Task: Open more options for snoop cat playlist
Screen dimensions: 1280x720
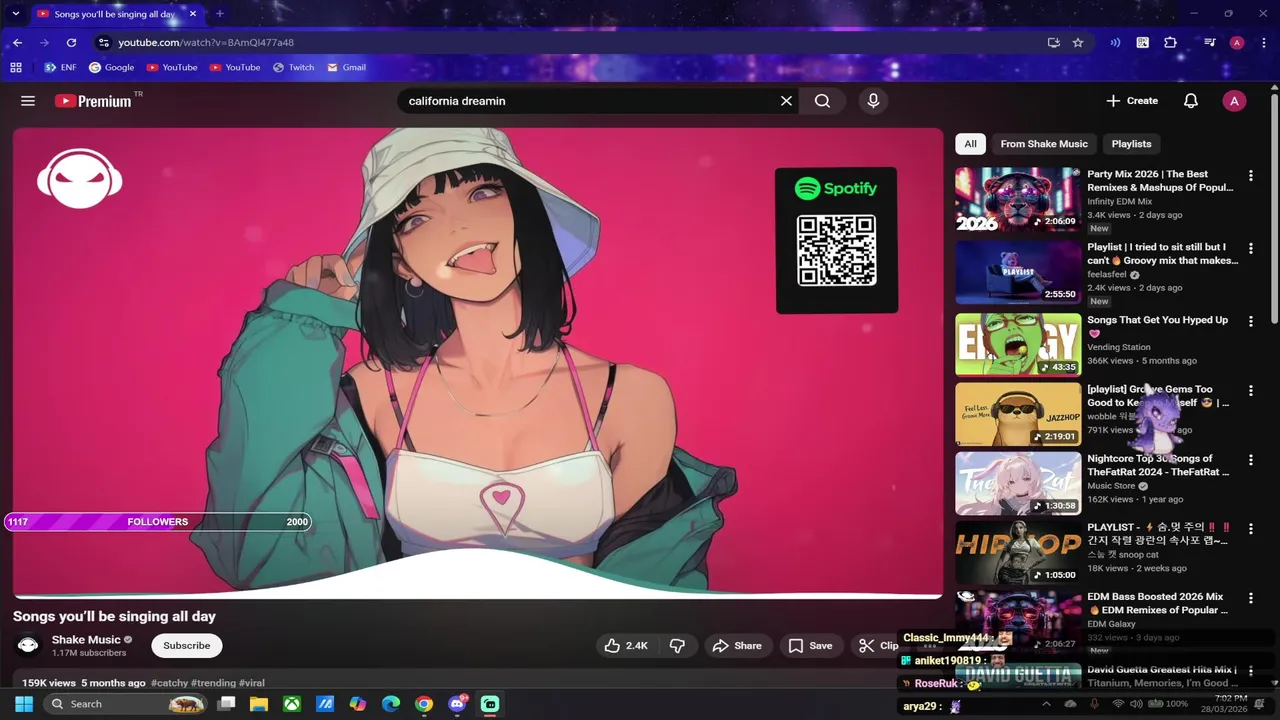Action: 1250,529
